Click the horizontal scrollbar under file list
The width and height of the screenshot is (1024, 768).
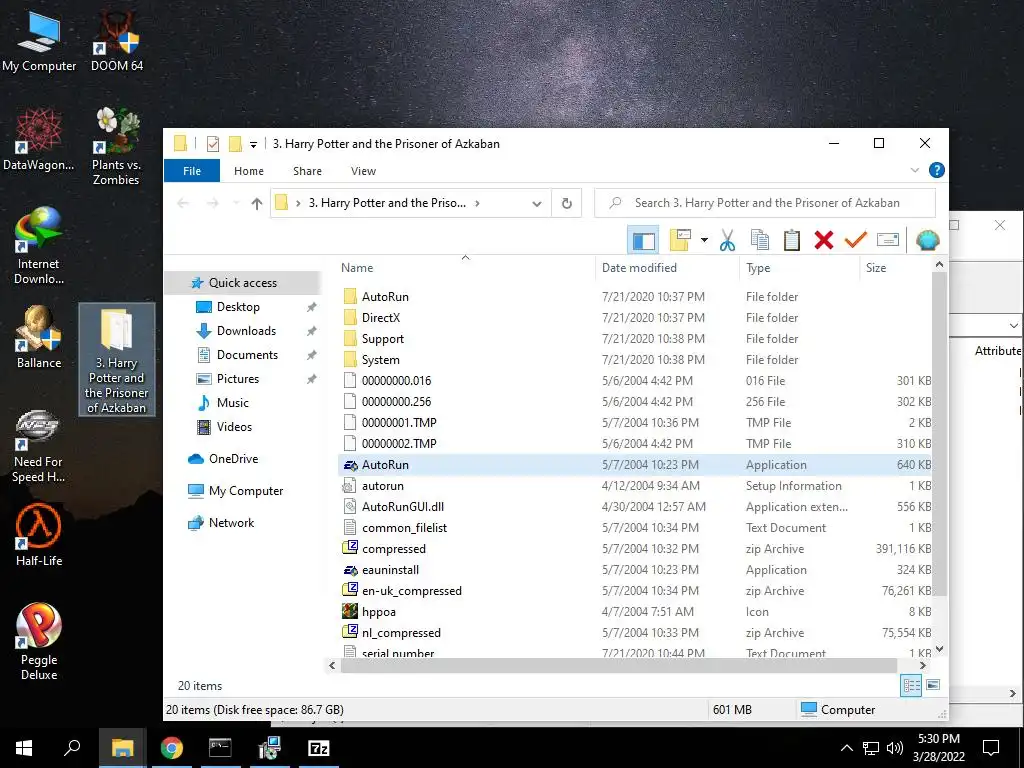618,665
